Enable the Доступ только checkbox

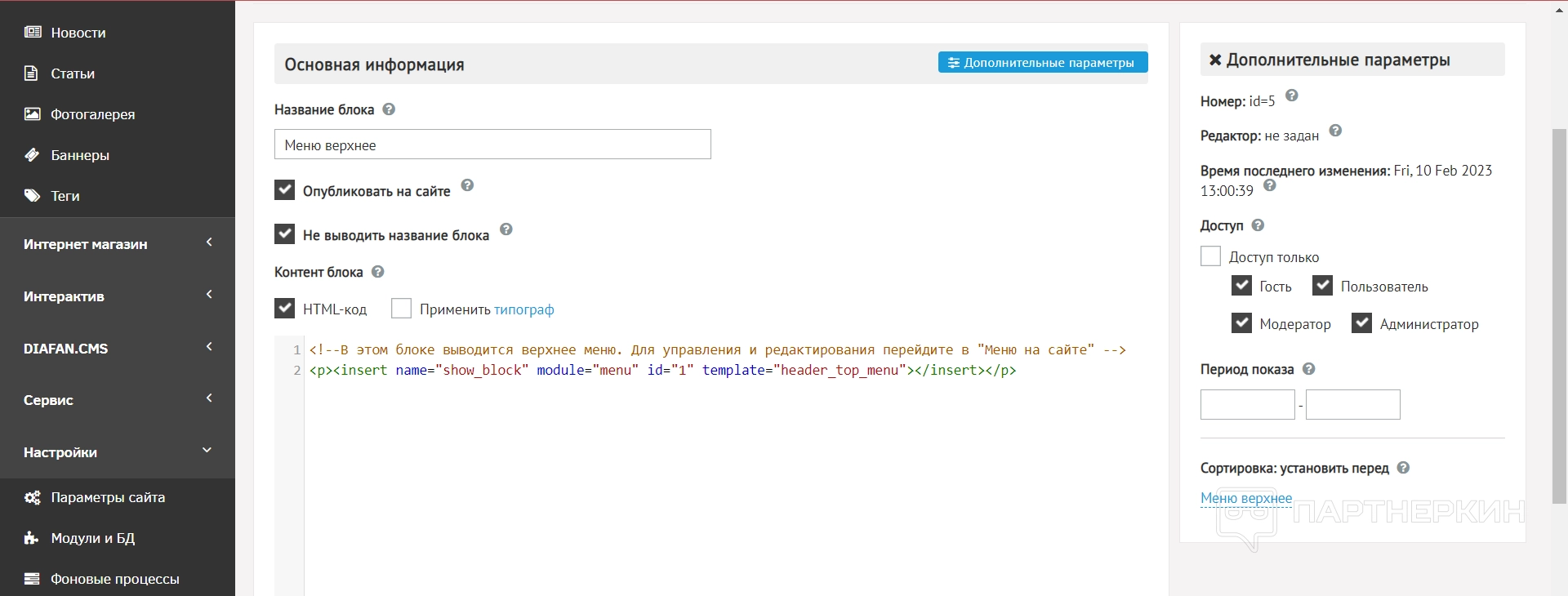(x=1210, y=256)
